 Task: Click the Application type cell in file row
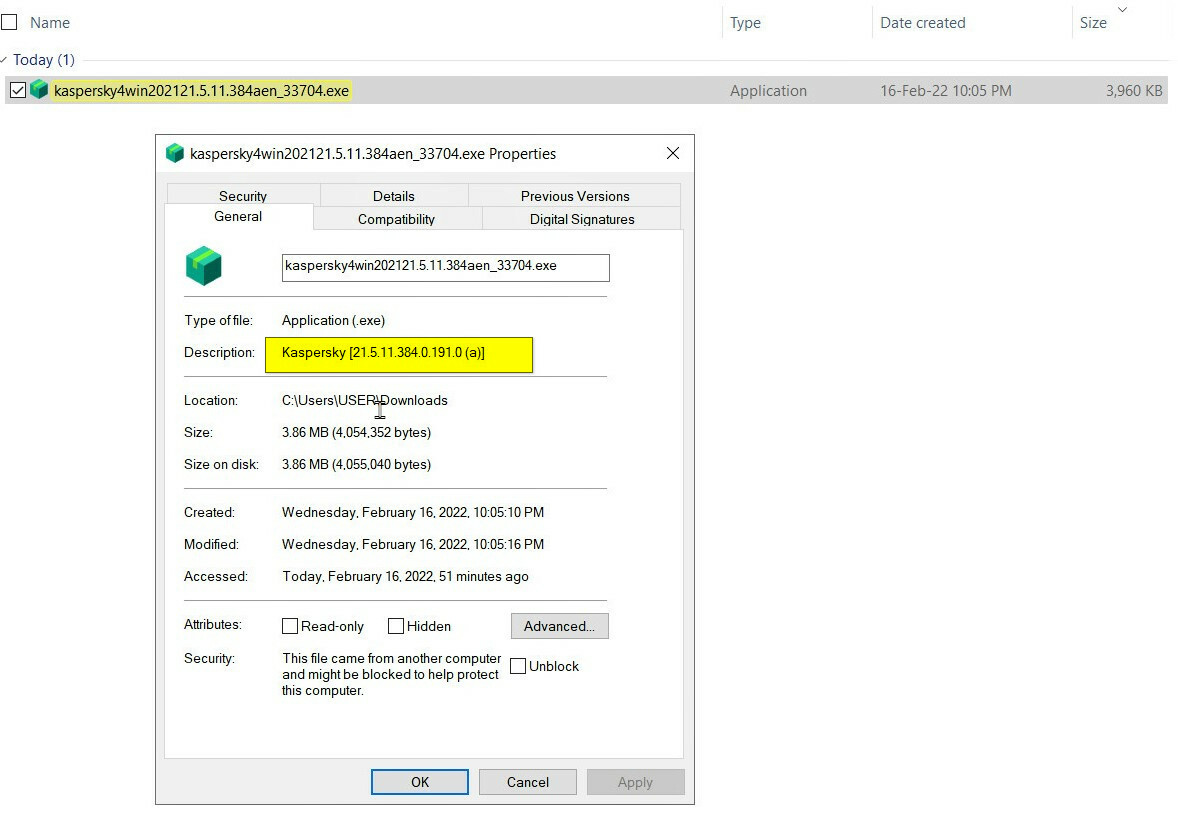point(768,90)
